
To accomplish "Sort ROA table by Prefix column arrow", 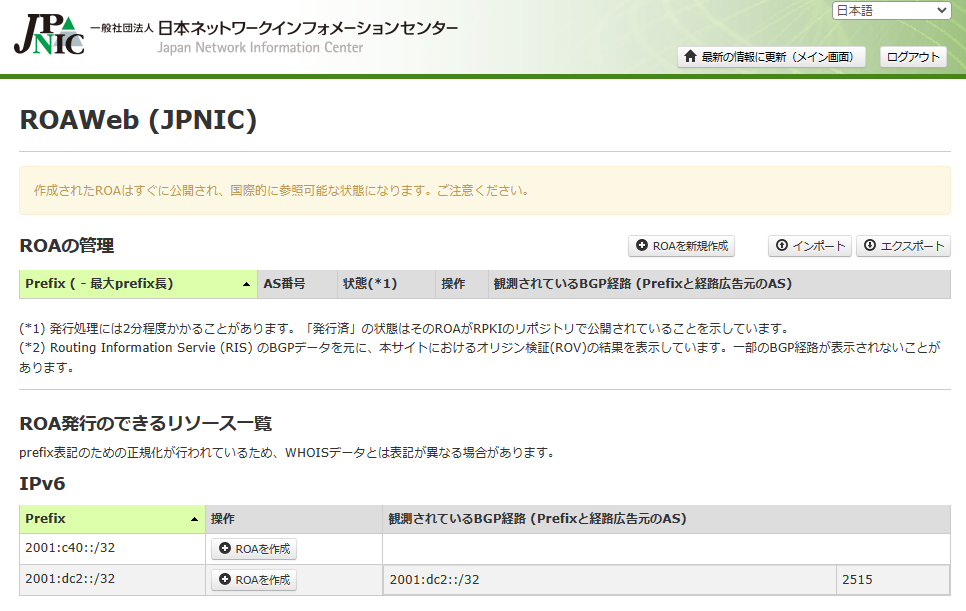I will [x=246, y=284].
